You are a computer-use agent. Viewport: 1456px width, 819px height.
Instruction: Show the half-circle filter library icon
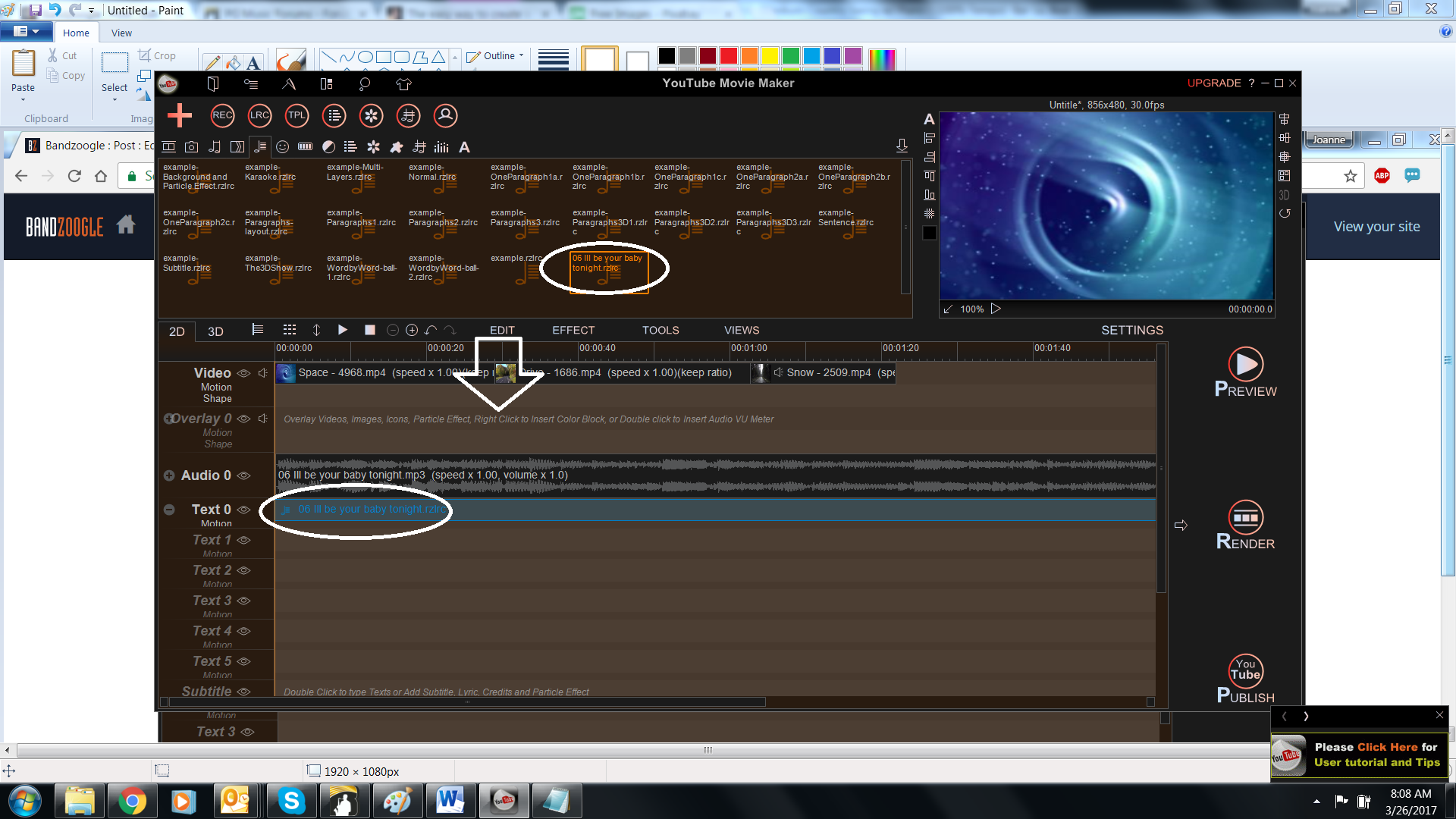coord(328,147)
